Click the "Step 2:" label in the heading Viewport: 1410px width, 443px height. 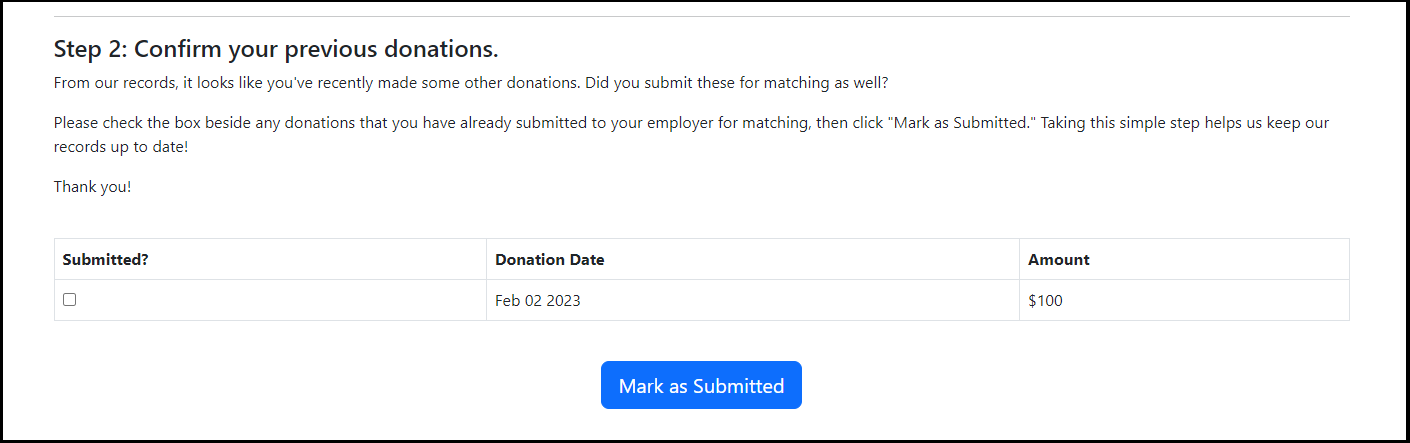[x=90, y=49]
